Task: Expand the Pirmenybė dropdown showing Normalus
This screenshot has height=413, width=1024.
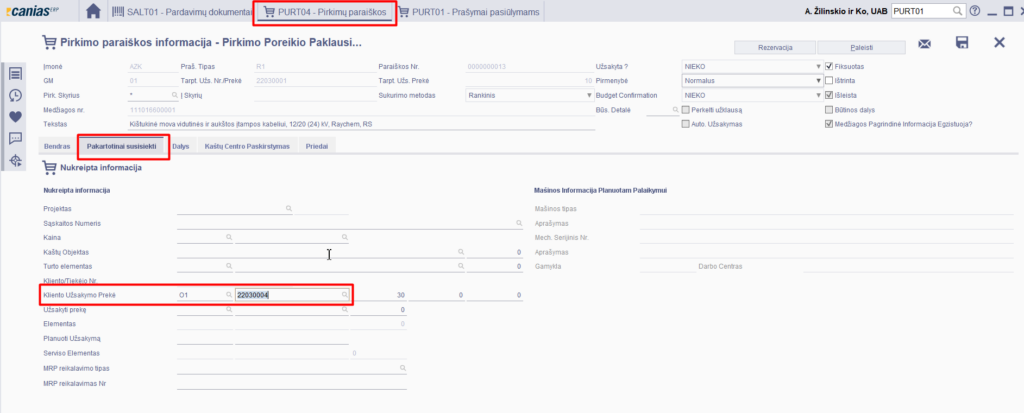Action: coord(750,80)
